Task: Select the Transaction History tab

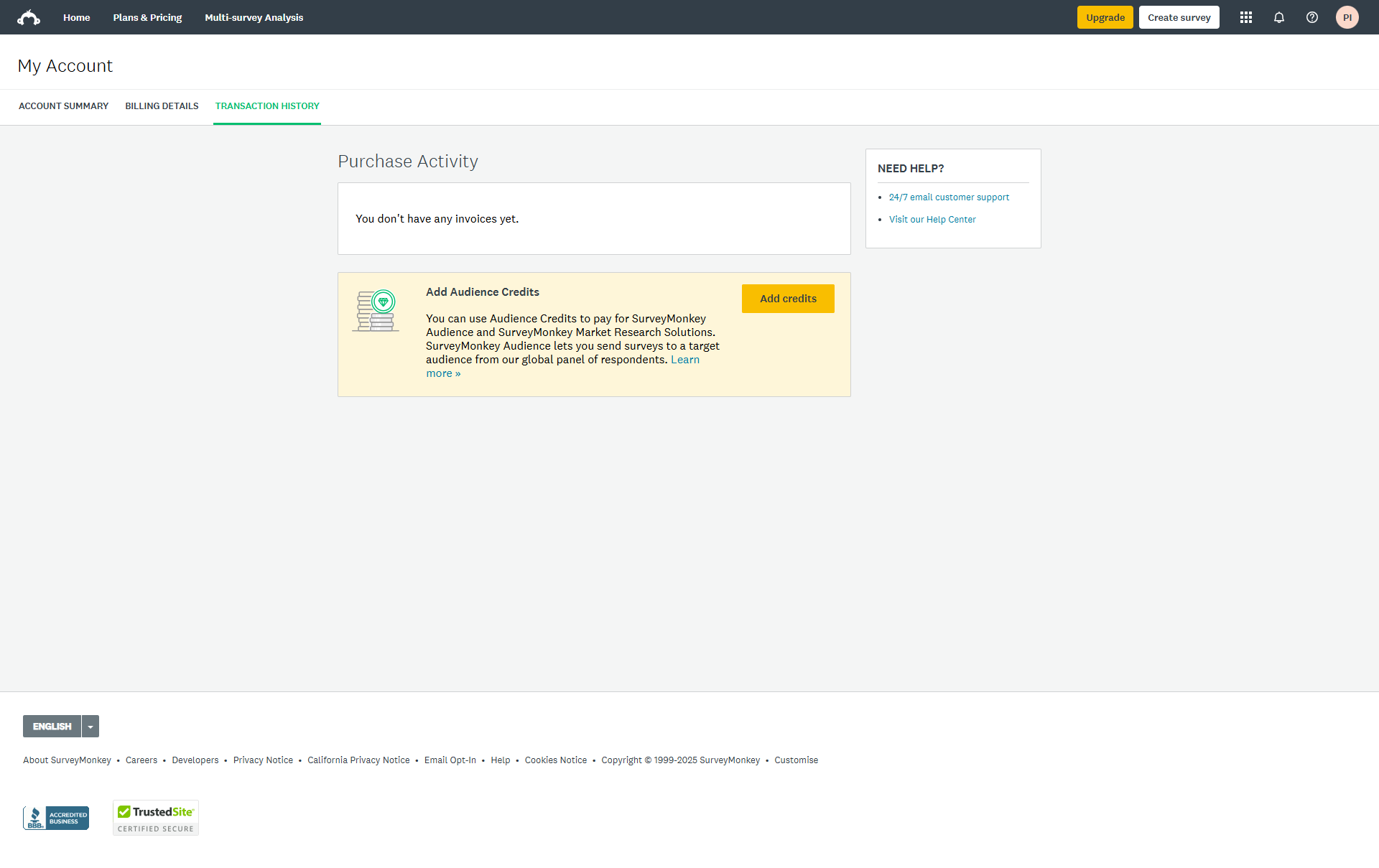Action: pos(267,106)
